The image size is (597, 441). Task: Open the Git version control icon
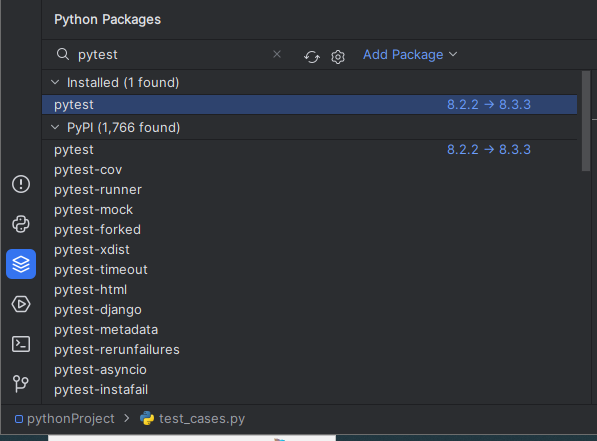click(21, 383)
